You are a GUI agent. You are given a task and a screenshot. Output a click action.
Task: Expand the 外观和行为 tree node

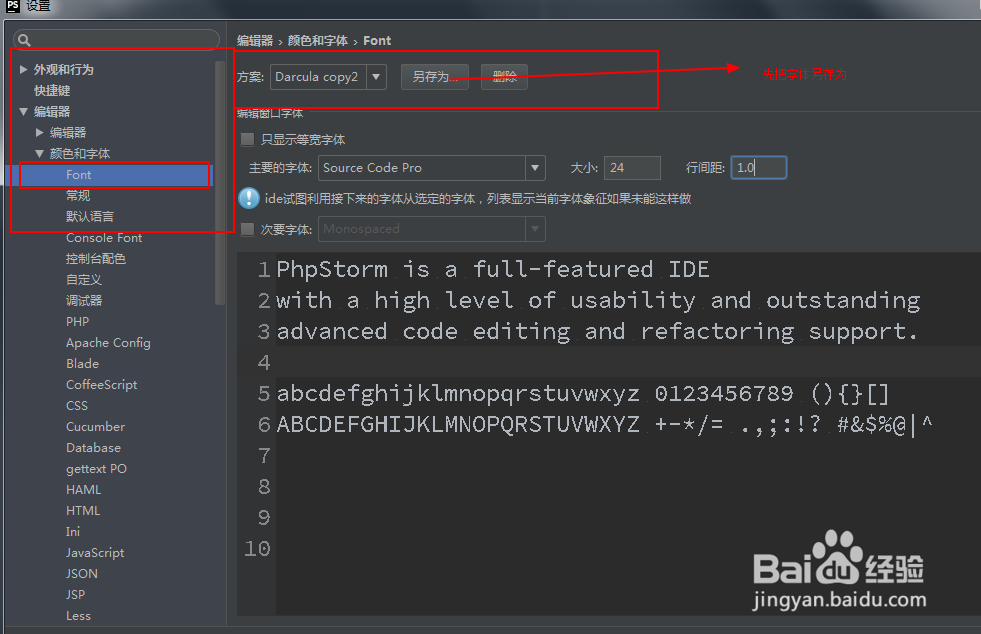tap(23, 69)
